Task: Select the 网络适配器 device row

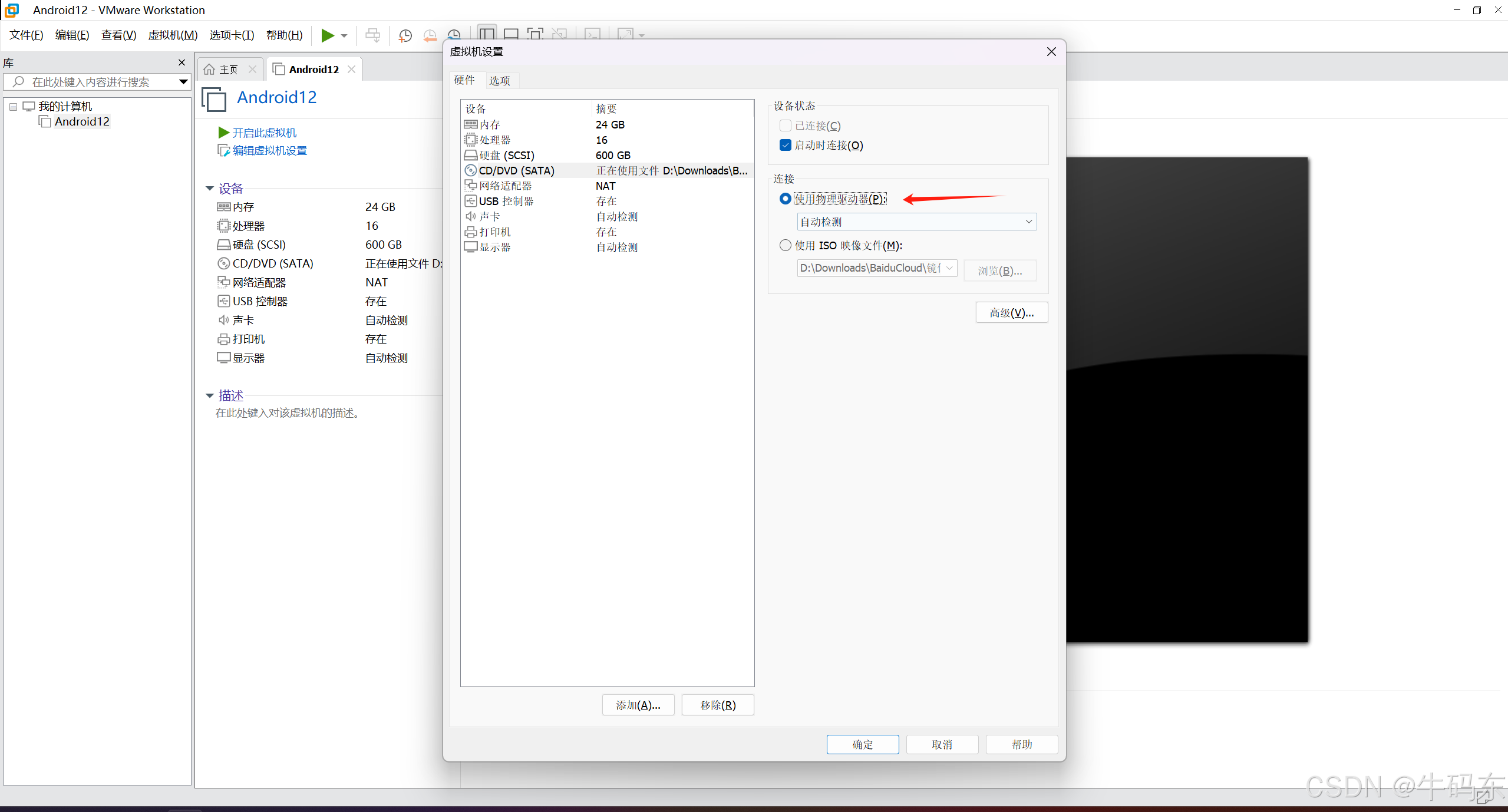Action: coord(505,186)
